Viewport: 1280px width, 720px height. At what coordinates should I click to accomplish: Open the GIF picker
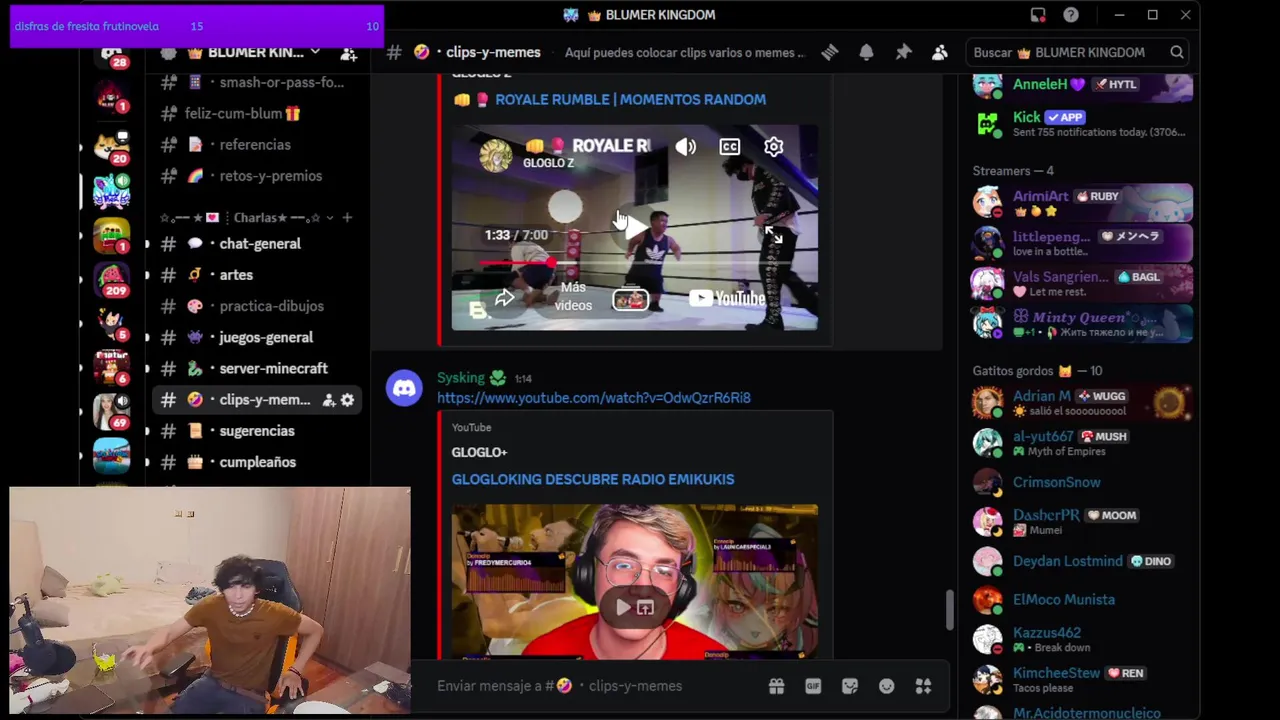point(813,686)
